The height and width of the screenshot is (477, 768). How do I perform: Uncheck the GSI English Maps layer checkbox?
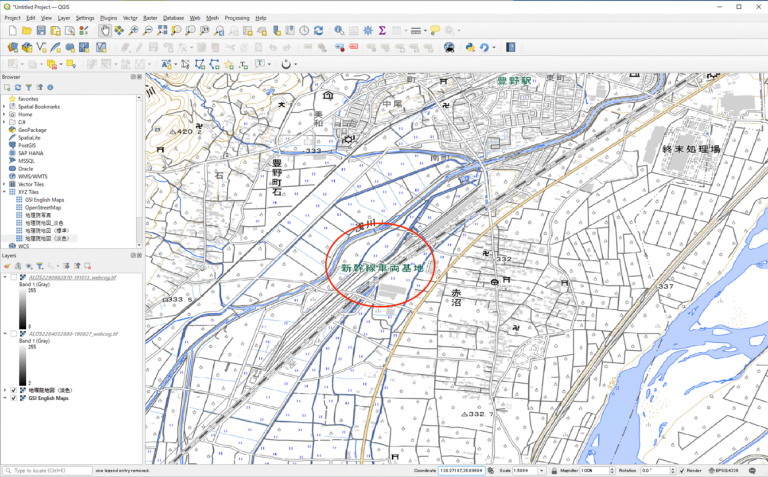coord(14,398)
